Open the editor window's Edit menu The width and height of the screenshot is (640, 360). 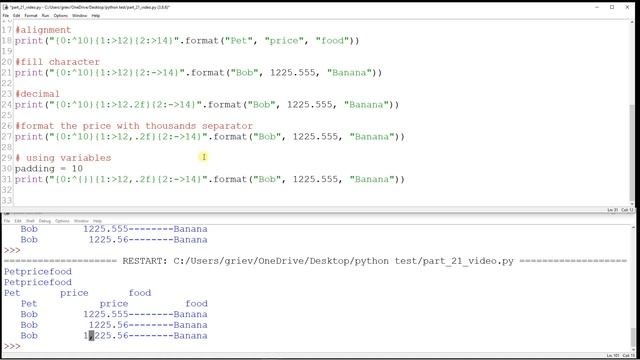click(x=16, y=16)
